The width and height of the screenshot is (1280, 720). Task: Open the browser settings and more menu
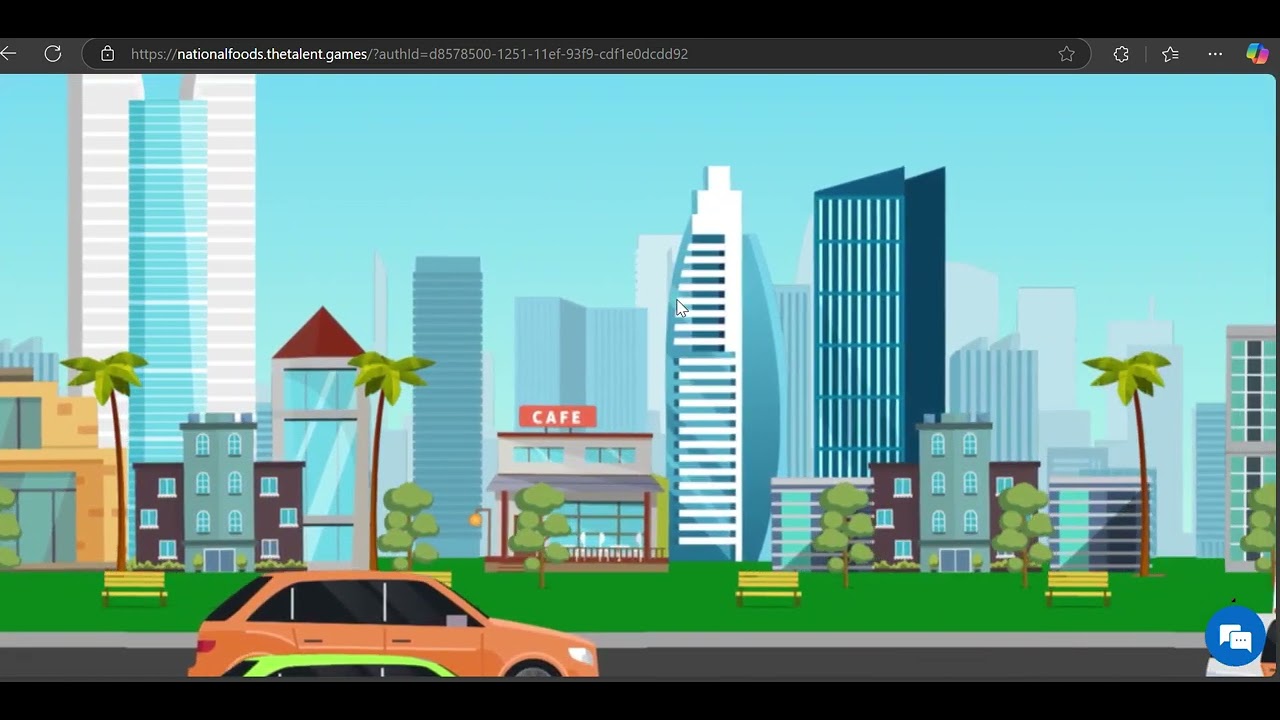pos(1215,54)
